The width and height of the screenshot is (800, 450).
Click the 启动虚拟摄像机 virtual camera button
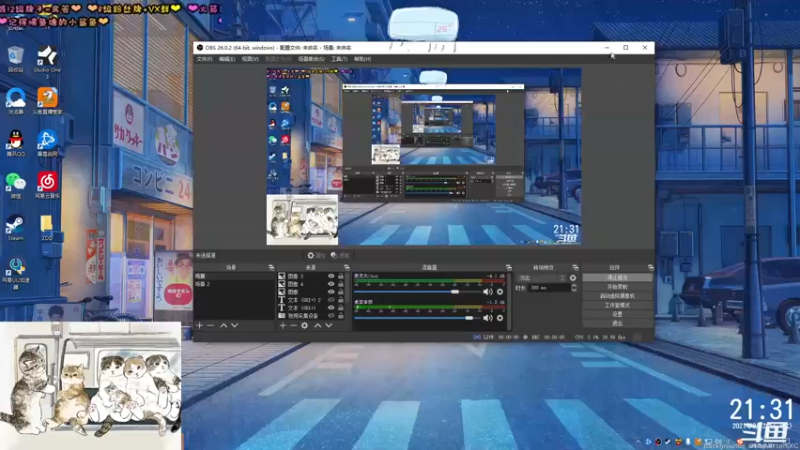(617, 296)
